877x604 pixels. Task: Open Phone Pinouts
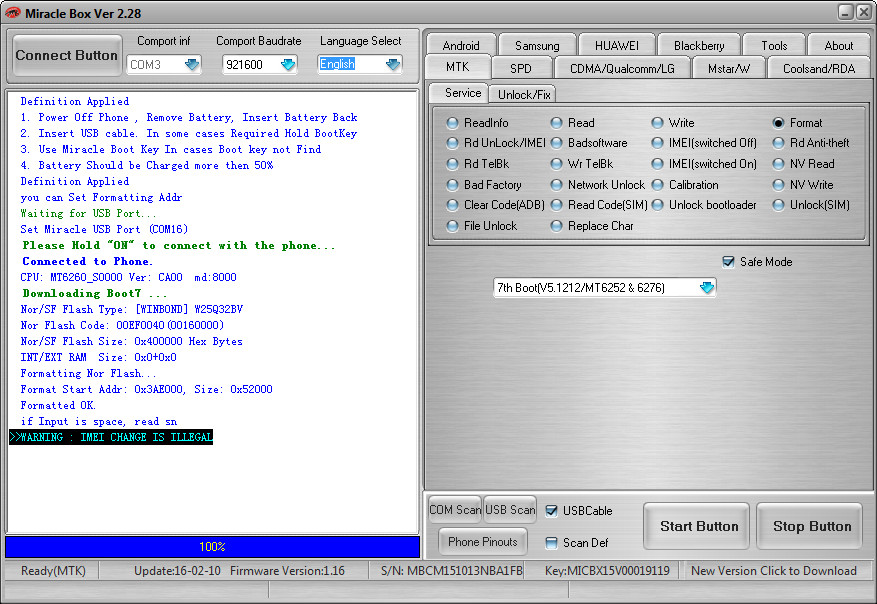tap(483, 541)
